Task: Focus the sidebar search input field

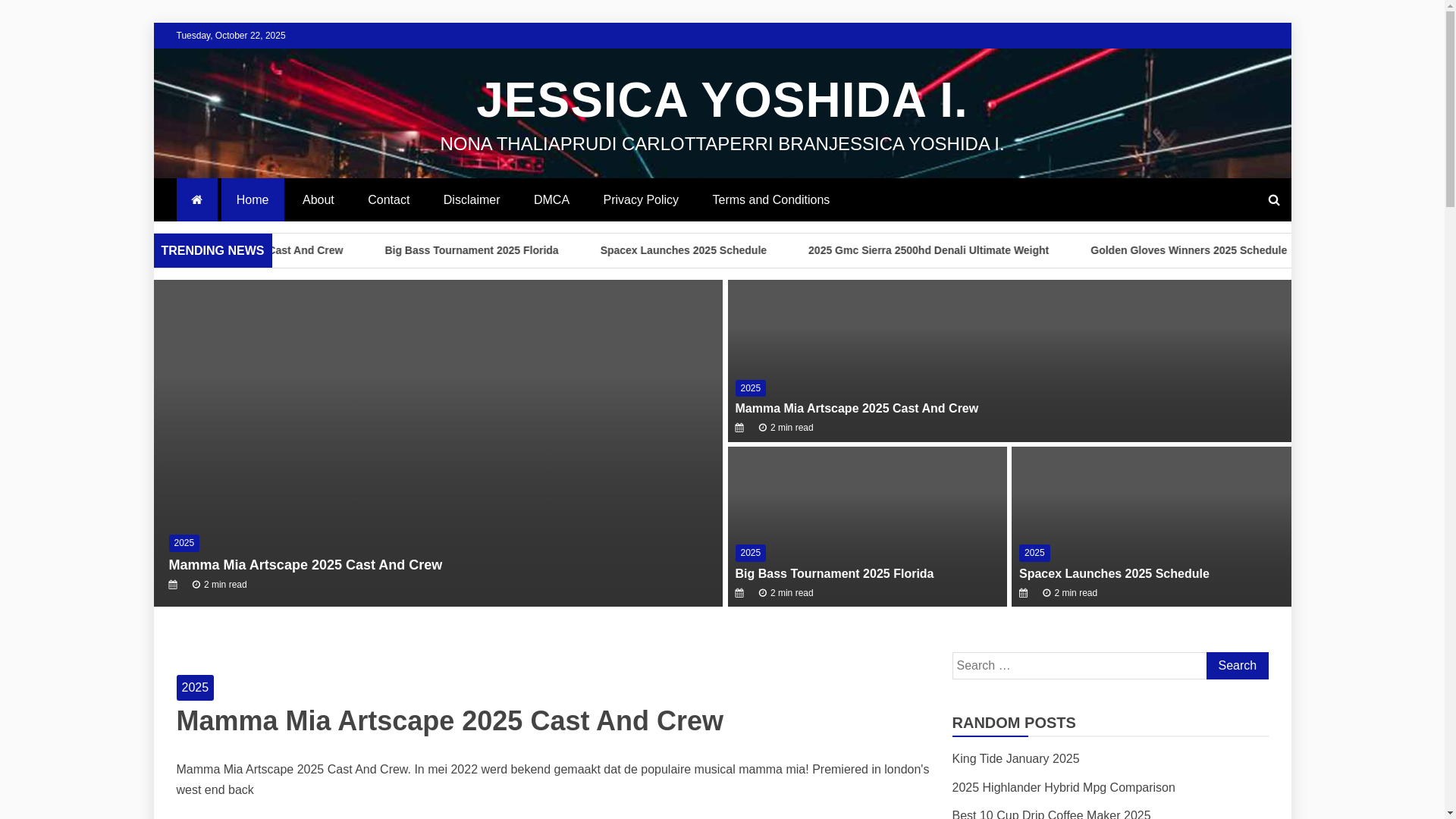Action: pyautogui.click(x=1079, y=666)
